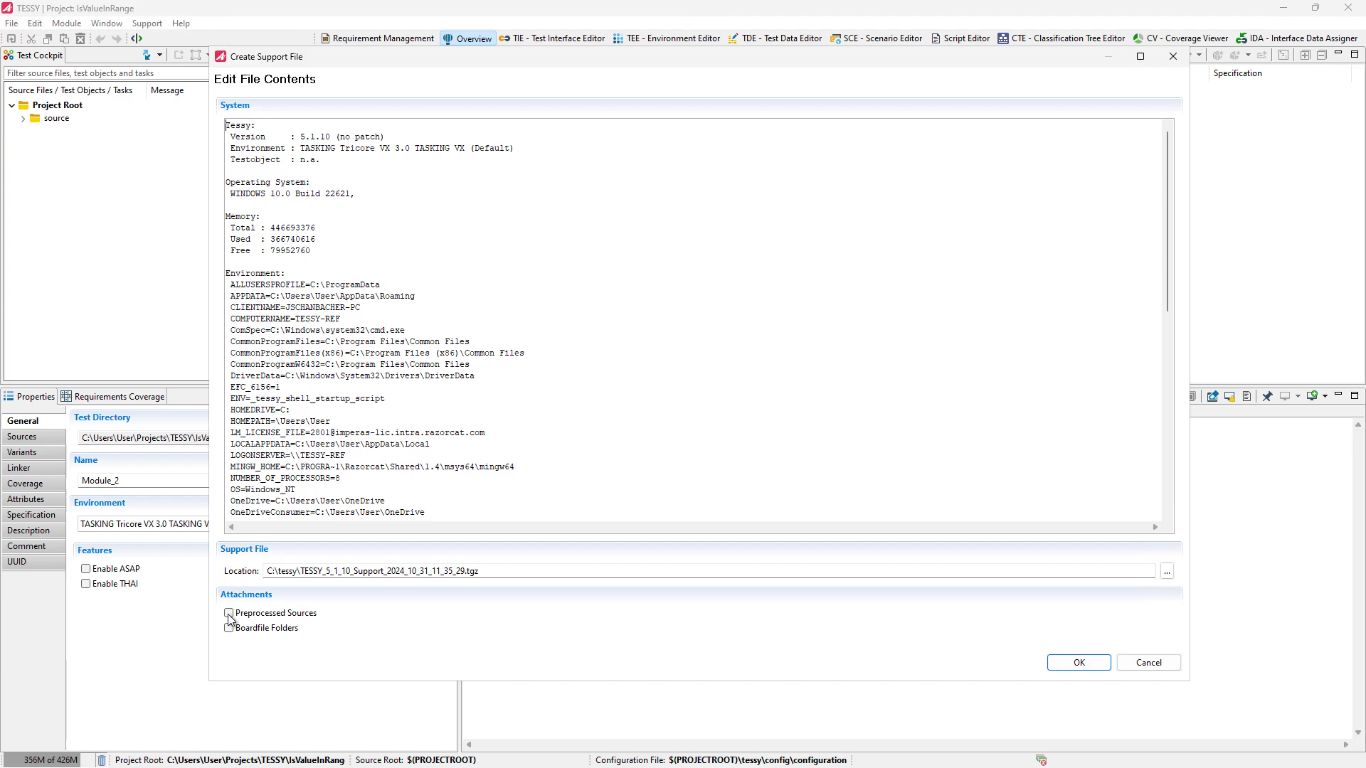Open the Window menu
This screenshot has width=1366, height=768.
[107, 23]
